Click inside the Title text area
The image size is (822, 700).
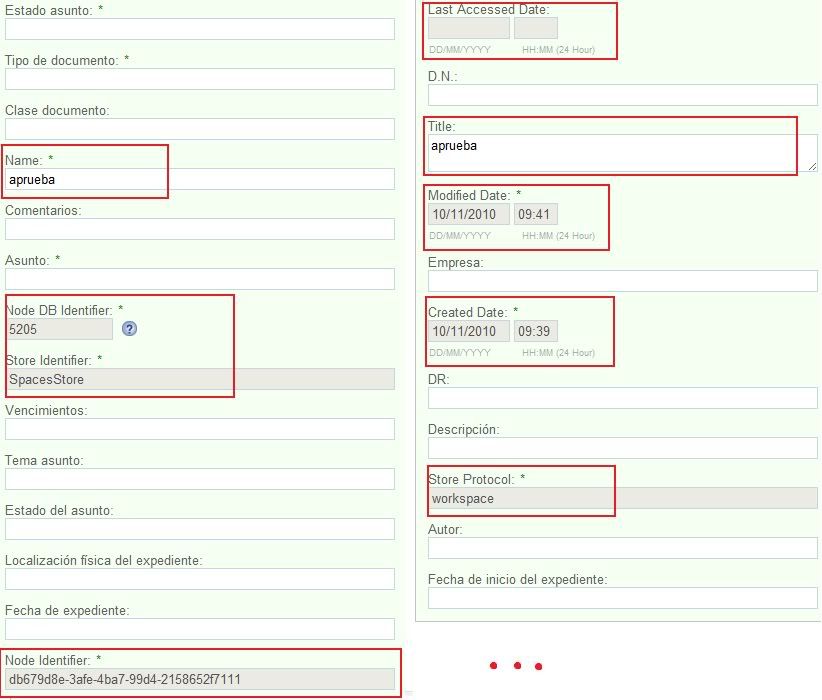[x=620, y=153]
